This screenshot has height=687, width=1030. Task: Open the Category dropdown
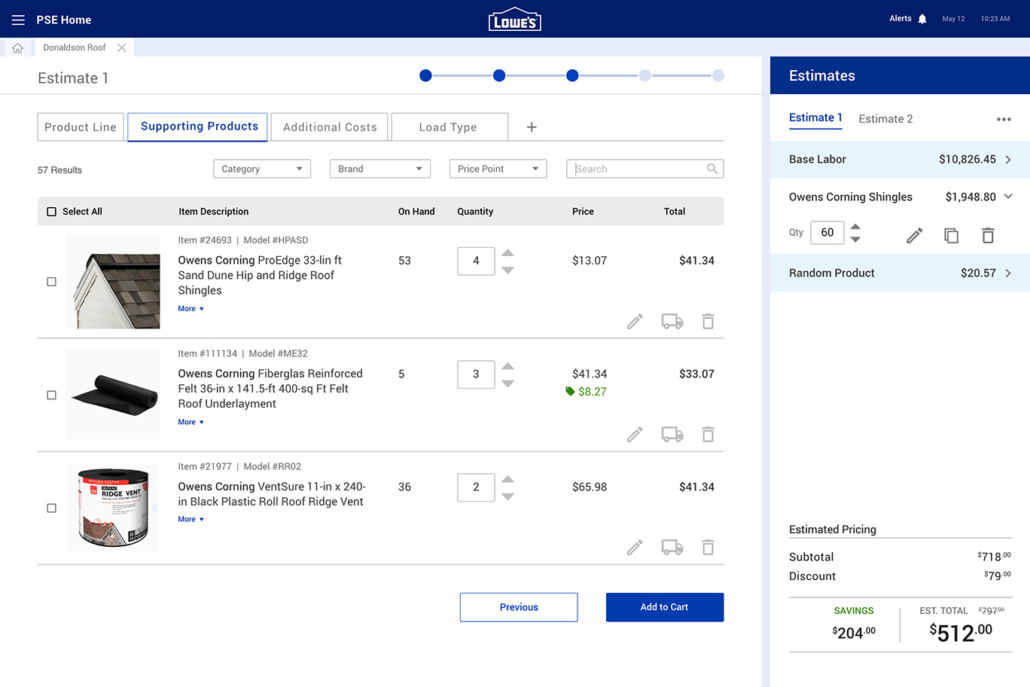[x=261, y=169]
